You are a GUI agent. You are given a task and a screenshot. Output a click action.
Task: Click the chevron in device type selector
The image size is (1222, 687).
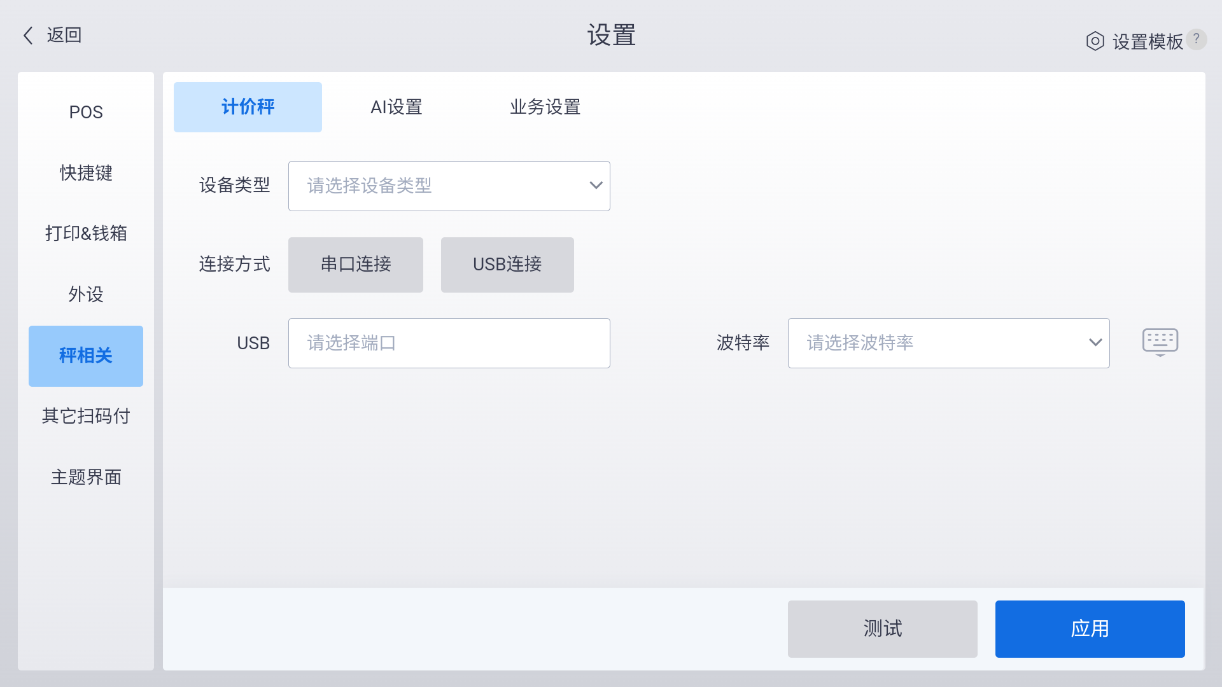(x=596, y=186)
